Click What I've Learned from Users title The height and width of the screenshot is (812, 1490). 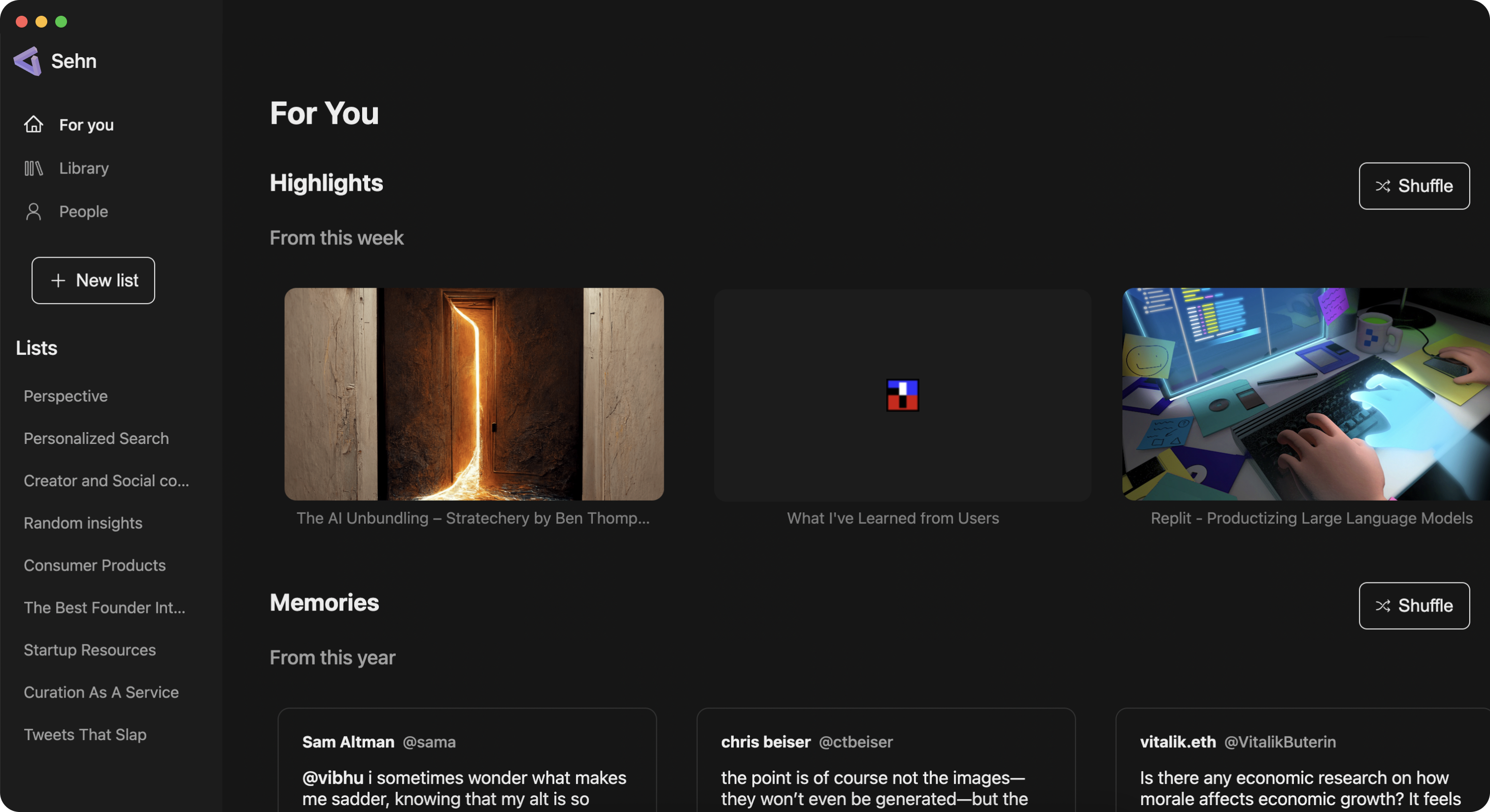pyautogui.click(x=892, y=518)
